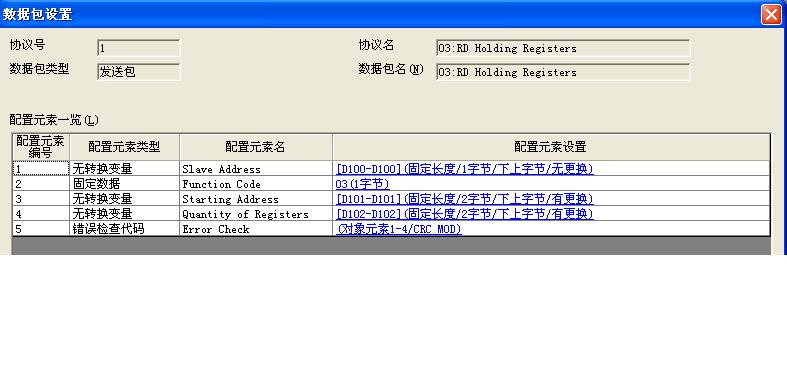787x384 pixels.
Task: Open the [D102-D102] Quantity of Registers link
Action: click(465, 214)
